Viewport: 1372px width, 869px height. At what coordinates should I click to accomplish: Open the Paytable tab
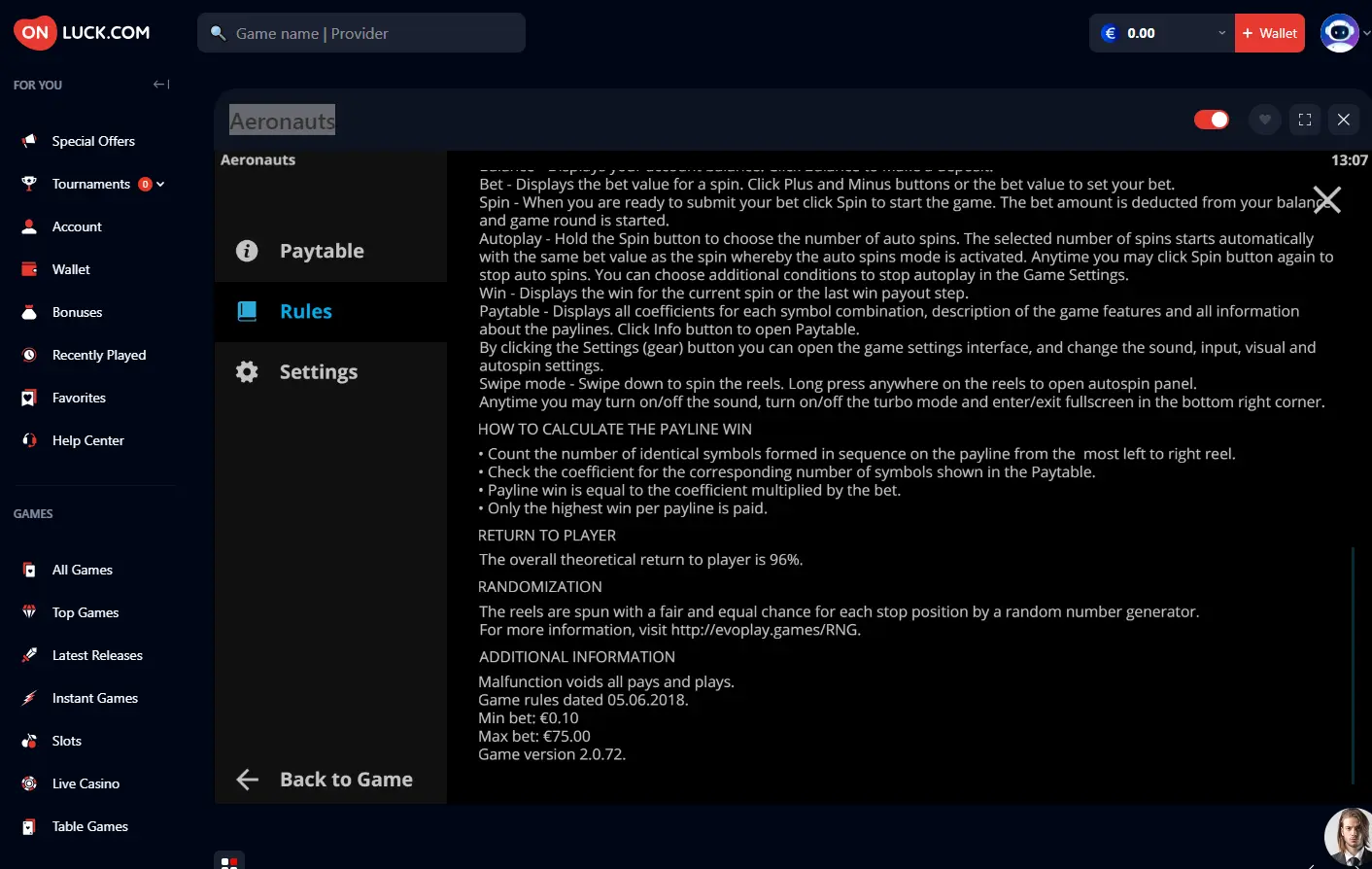[330, 251]
